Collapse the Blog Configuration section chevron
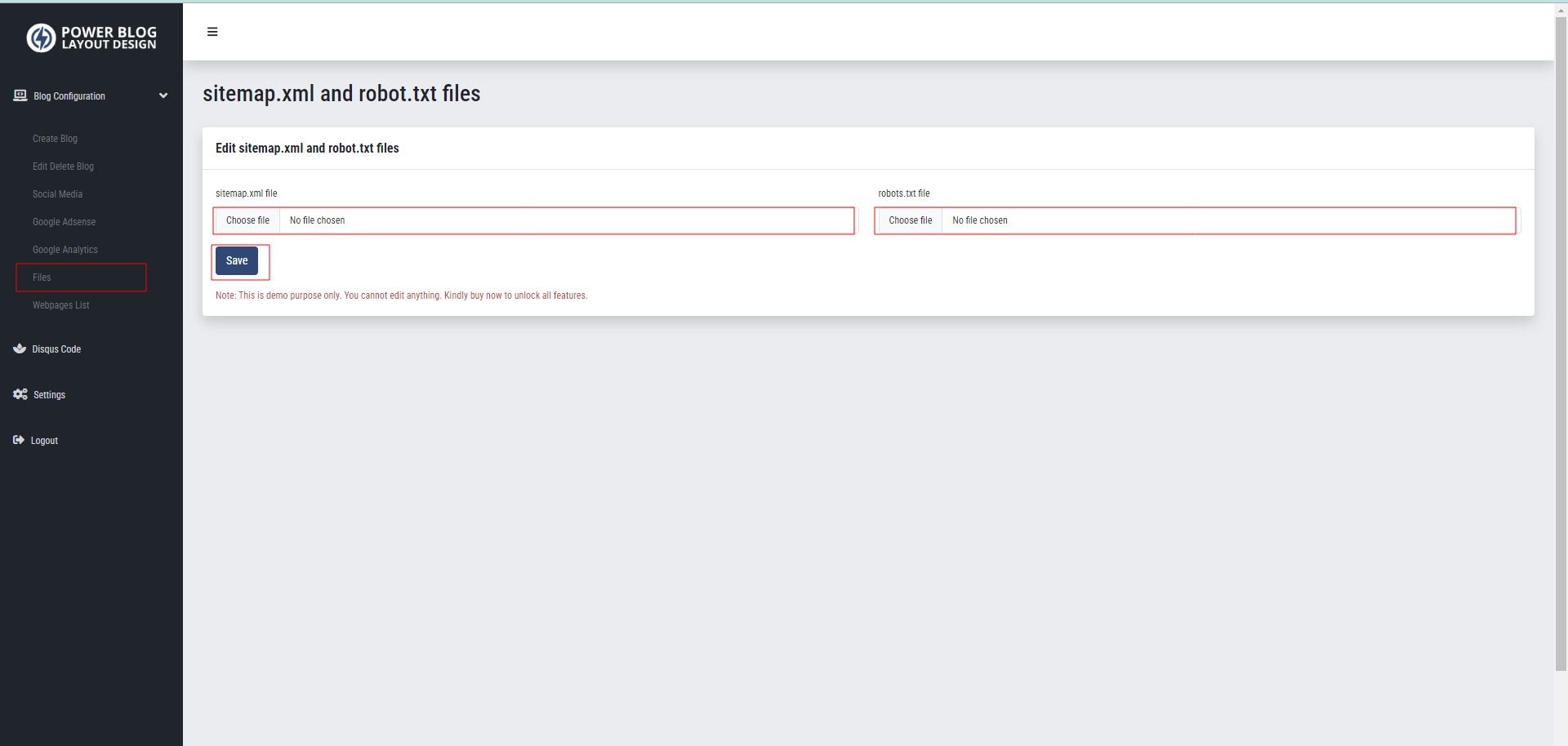The width and height of the screenshot is (1568, 746). click(x=163, y=95)
